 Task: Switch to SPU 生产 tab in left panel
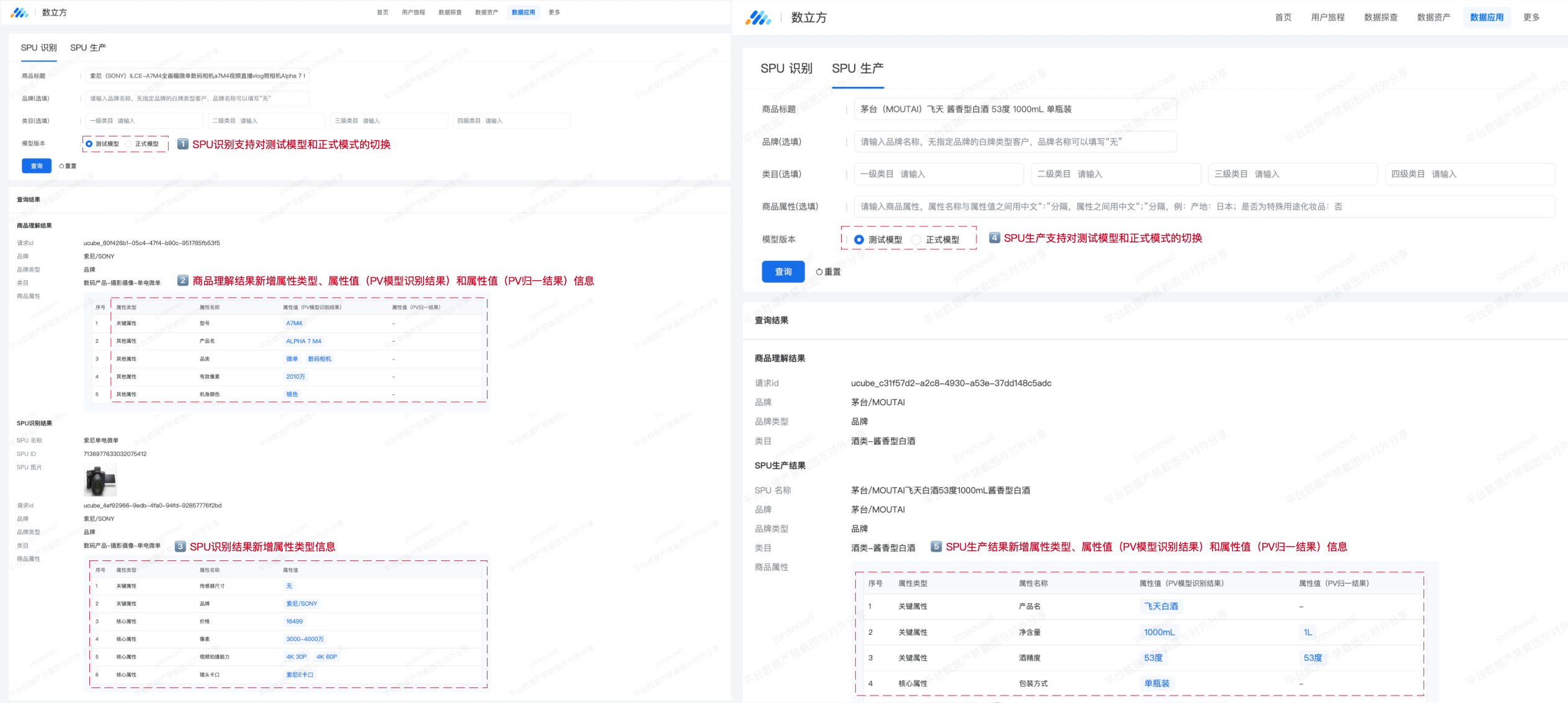click(x=88, y=48)
